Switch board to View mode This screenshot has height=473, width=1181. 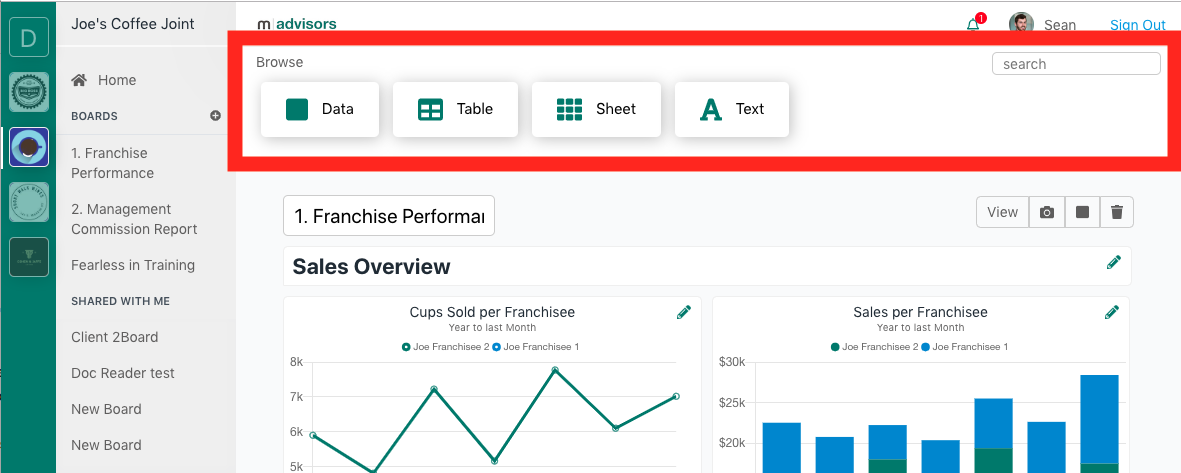point(1002,212)
